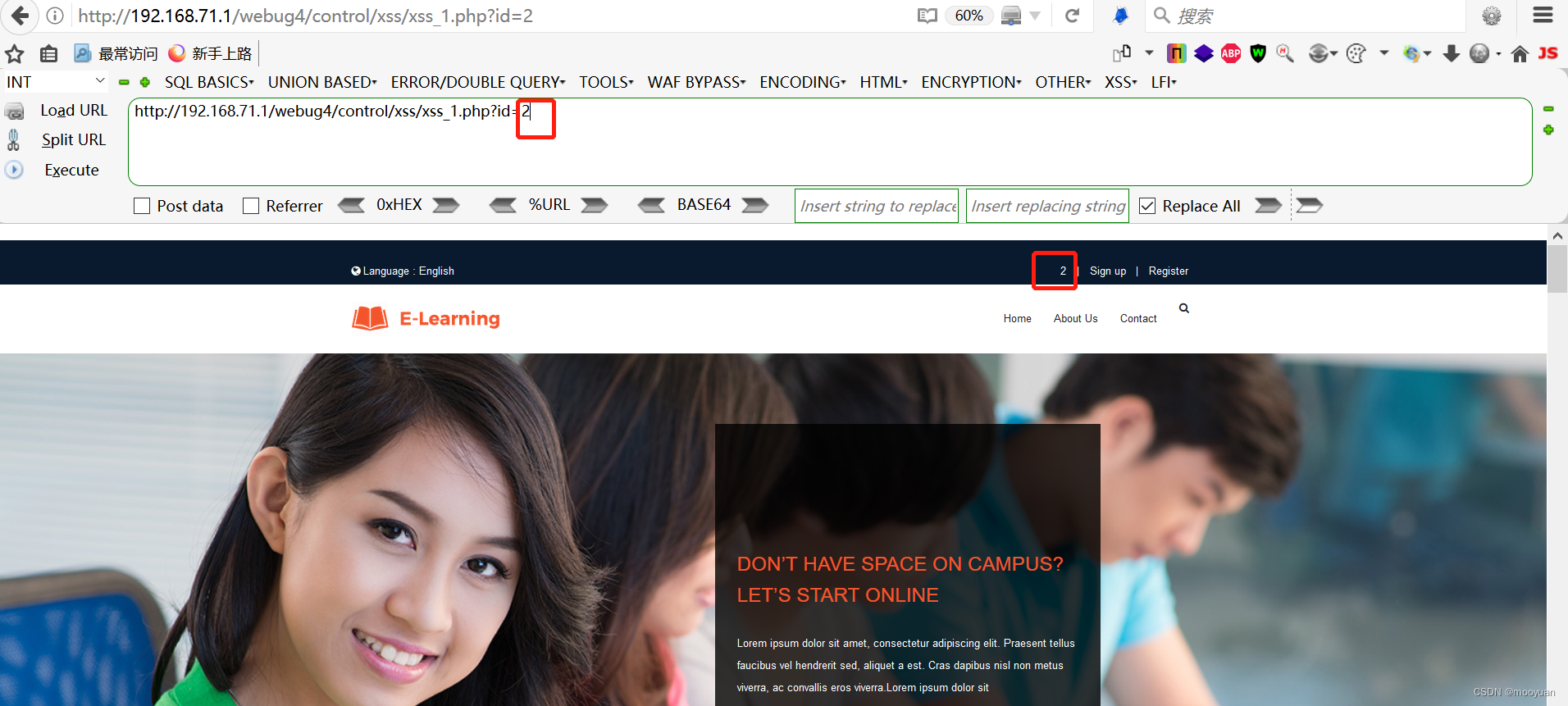Click the cookie manager icon

coord(1356,53)
